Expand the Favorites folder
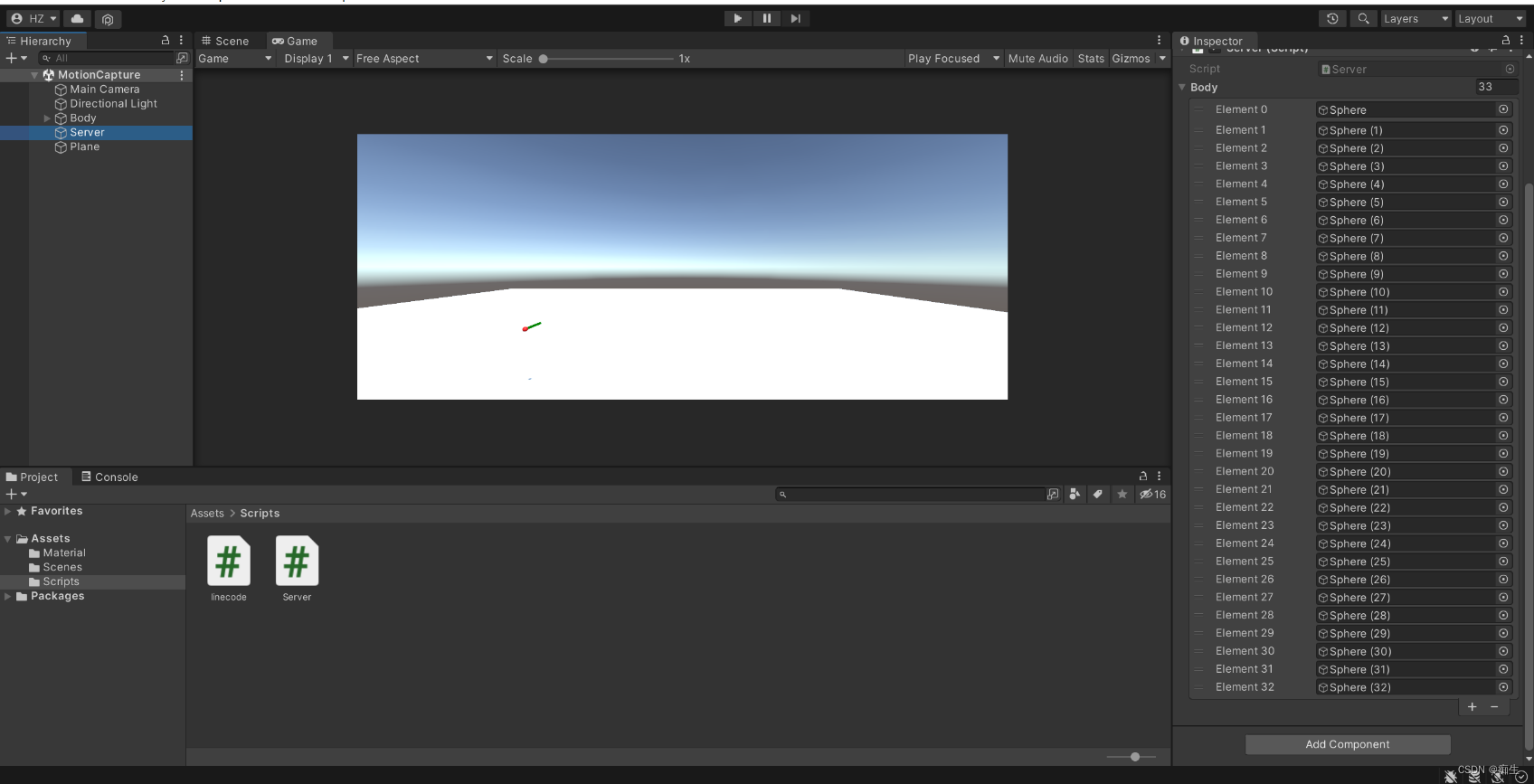 (8, 512)
